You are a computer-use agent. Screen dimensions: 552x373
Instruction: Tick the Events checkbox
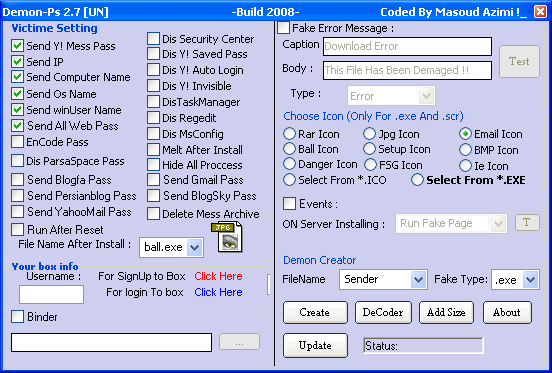click(x=289, y=203)
